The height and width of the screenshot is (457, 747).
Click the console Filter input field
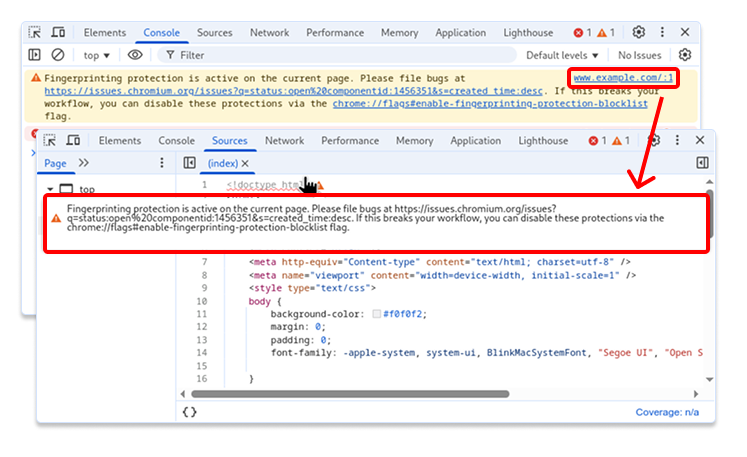340,55
